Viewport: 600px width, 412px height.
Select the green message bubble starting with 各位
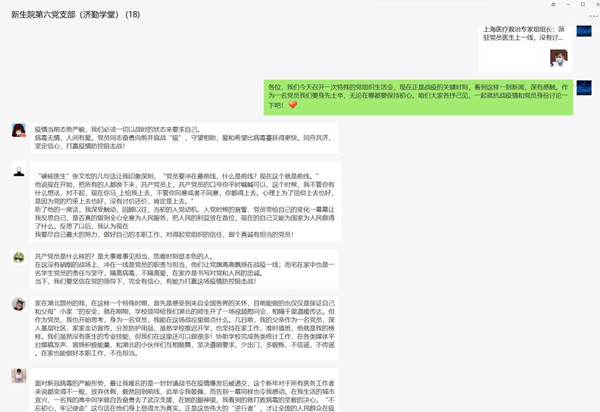tap(418, 96)
